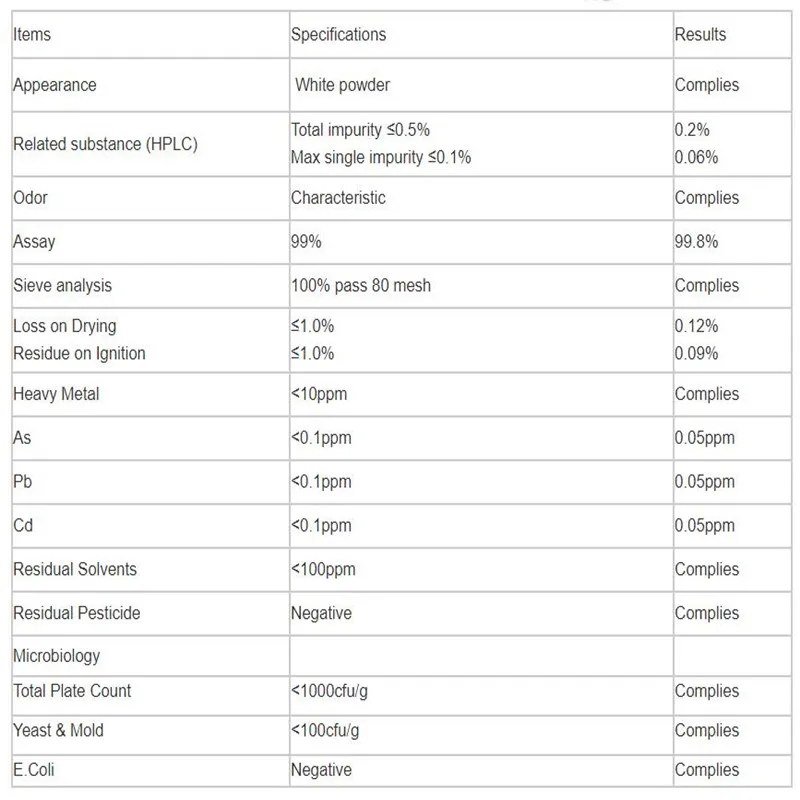Click the Residue on Ignition label

(79, 353)
